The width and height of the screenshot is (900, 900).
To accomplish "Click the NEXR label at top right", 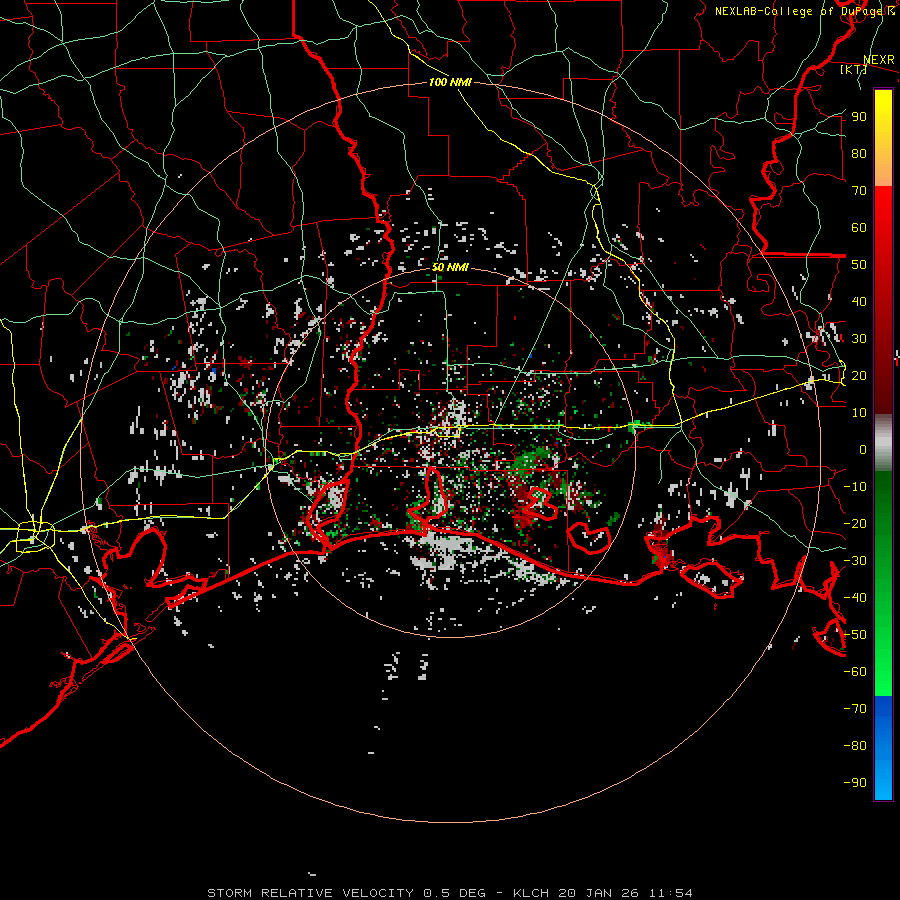I will pos(879,60).
